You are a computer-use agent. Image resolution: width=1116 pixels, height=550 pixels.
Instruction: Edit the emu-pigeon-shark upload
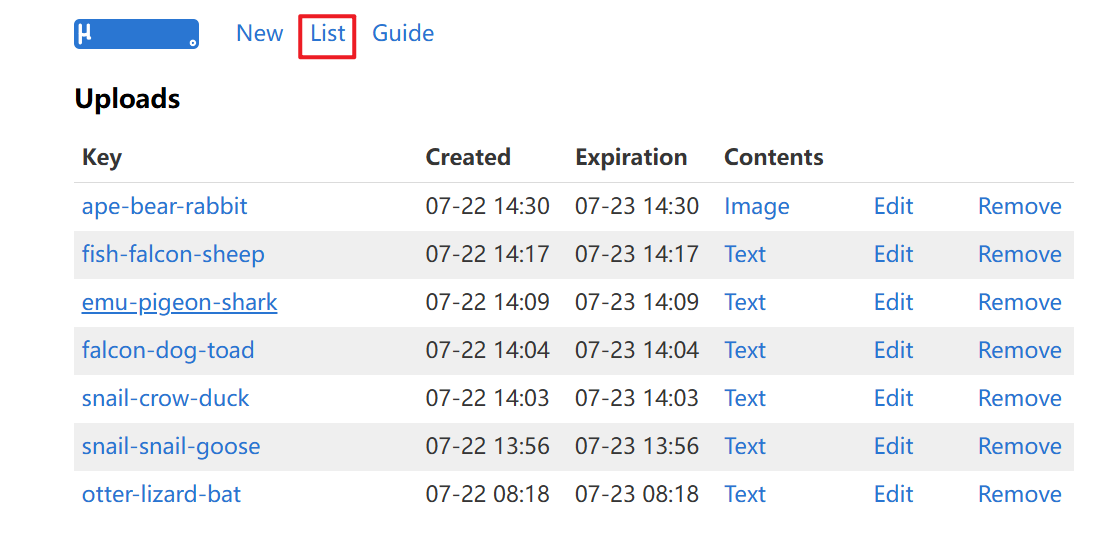click(x=893, y=302)
